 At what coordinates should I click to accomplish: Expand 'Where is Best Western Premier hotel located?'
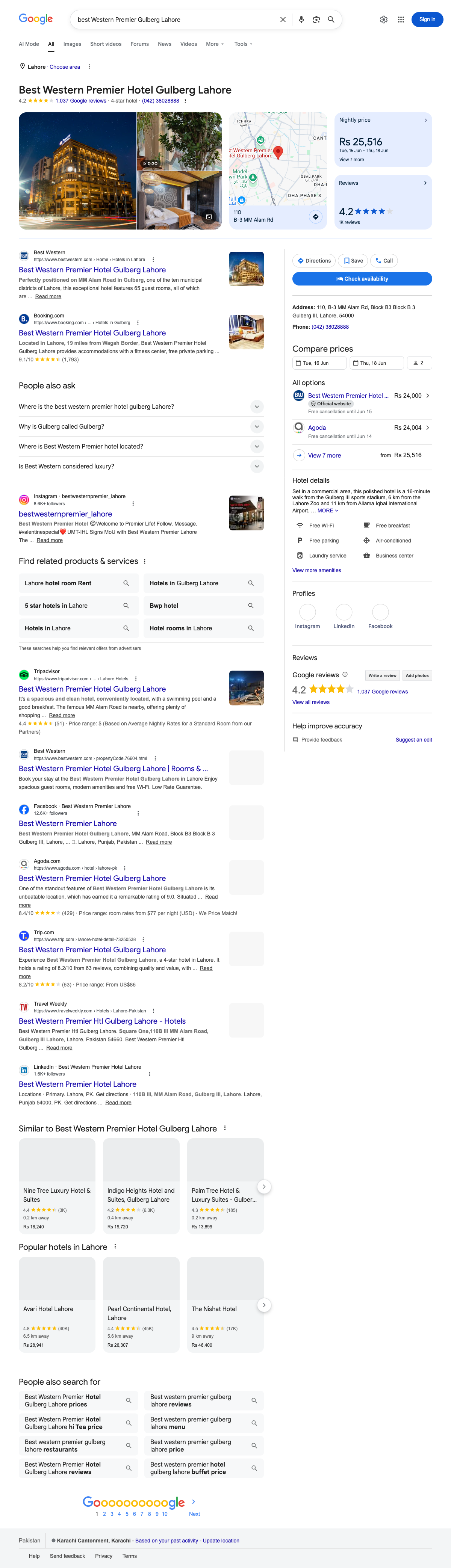(x=141, y=446)
